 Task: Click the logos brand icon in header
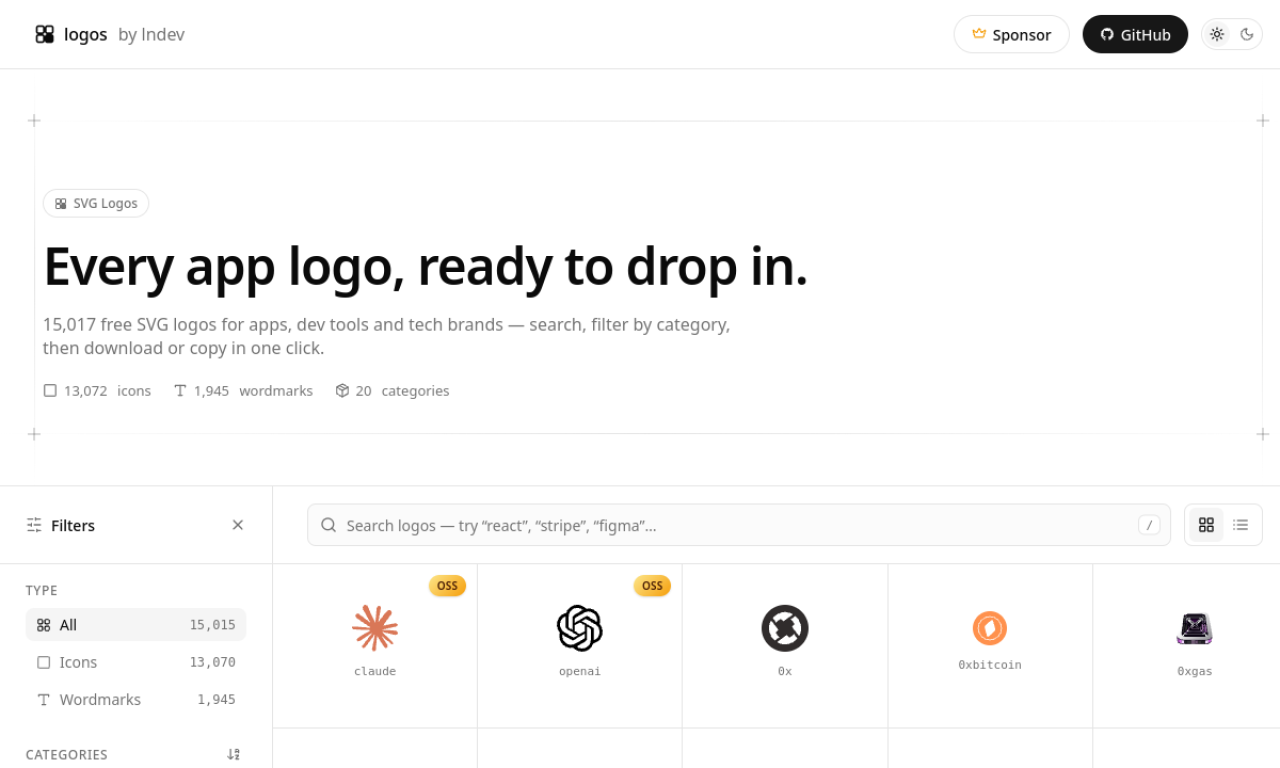(44, 35)
